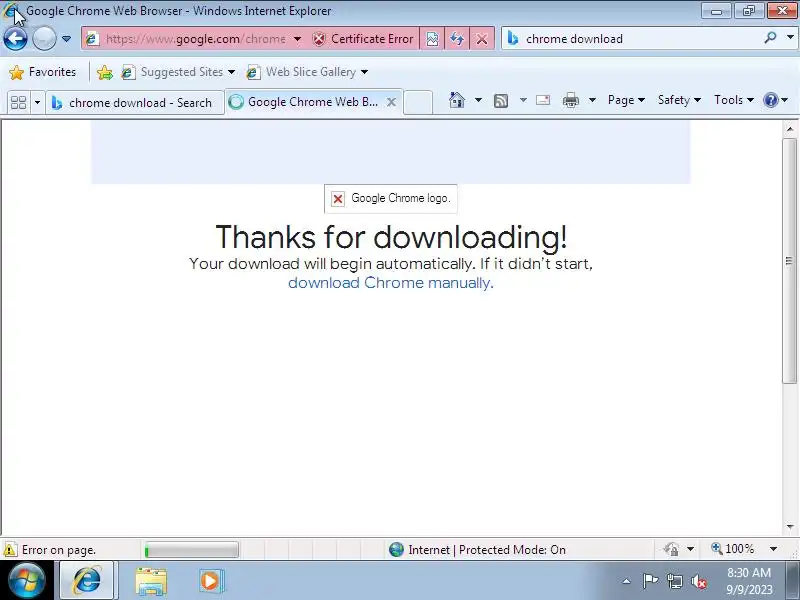Open the tab list dropdown arrow
The height and width of the screenshot is (600, 800).
click(x=37, y=103)
